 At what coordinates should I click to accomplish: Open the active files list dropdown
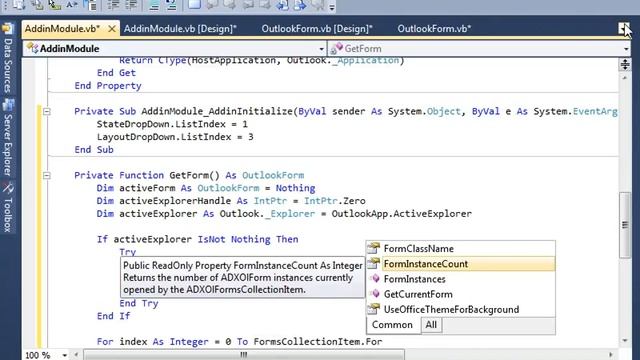(x=623, y=29)
